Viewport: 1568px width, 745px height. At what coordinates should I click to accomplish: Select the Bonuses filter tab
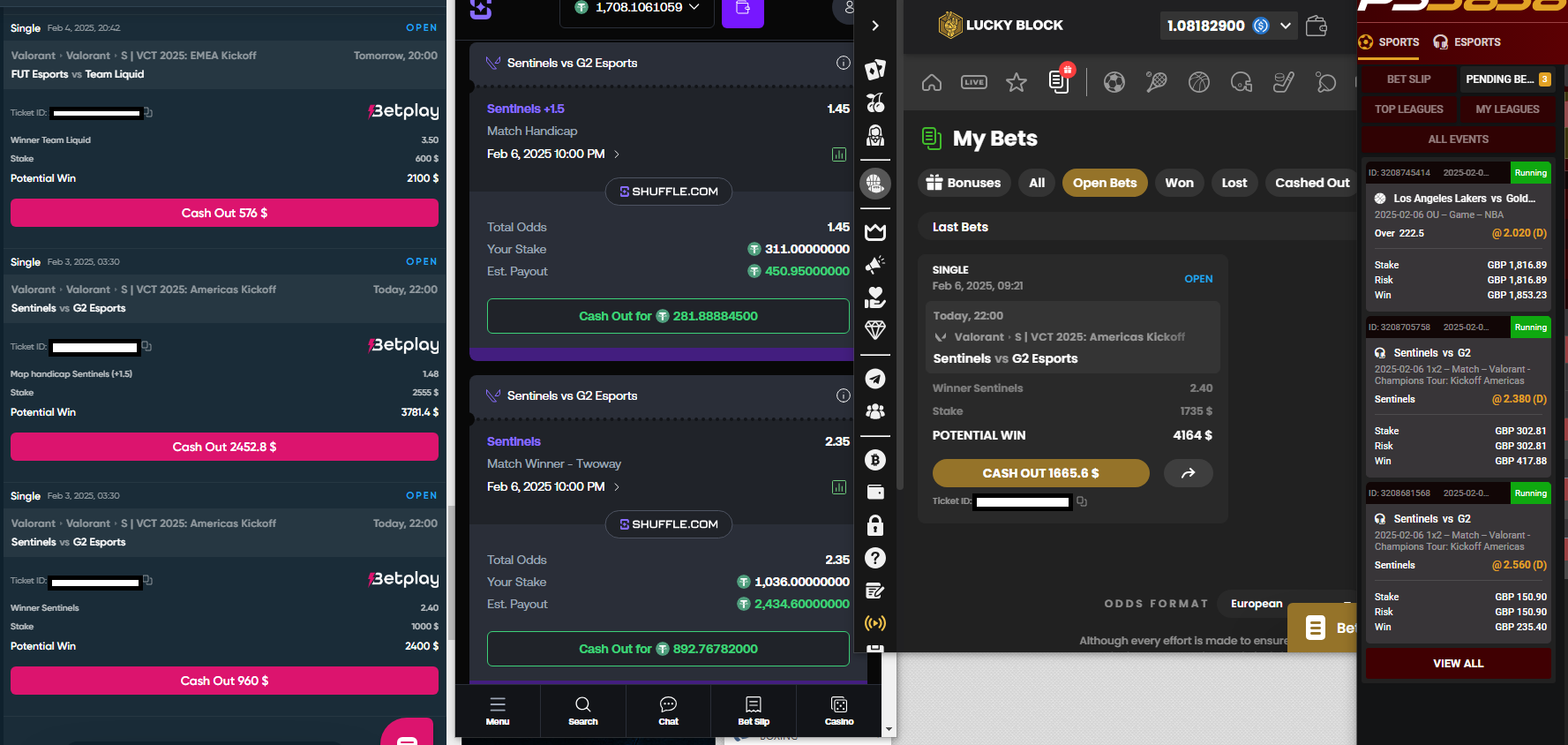[964, 183]
